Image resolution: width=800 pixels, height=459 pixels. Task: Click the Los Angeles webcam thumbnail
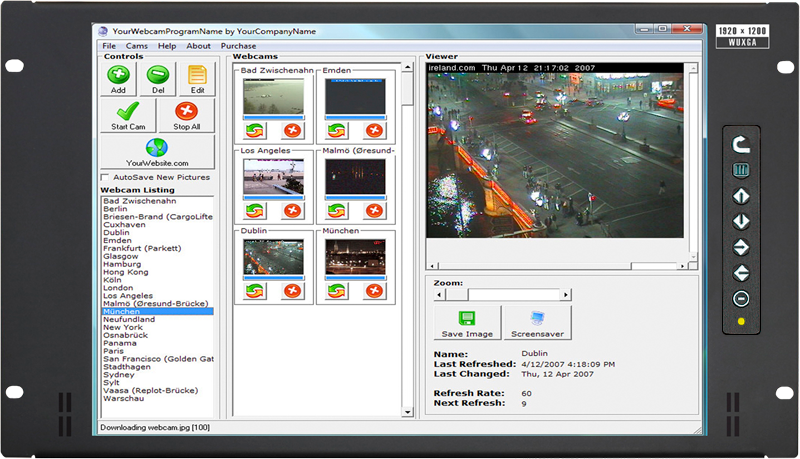(x=274, y=178)
